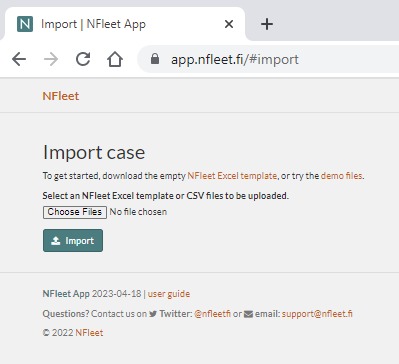Click the browser back arrow
The image size is (399, 364).
19,59
